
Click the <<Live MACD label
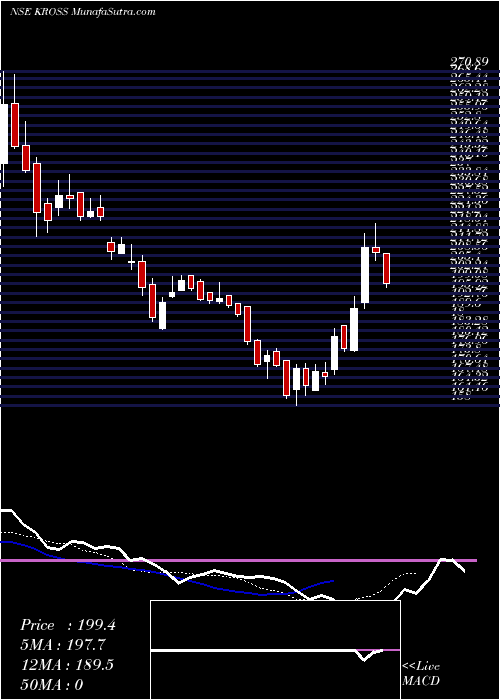(421, 674)
